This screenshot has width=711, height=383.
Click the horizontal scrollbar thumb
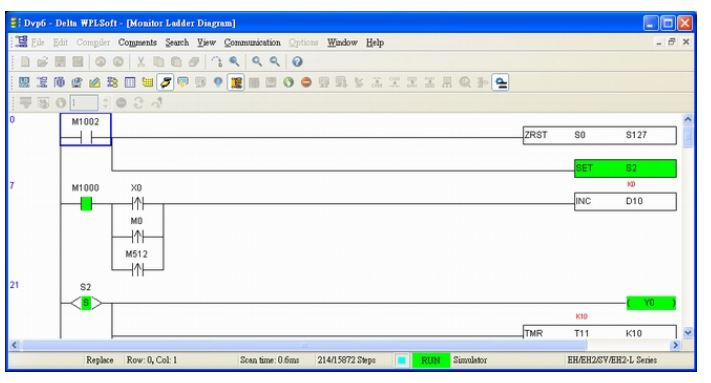click(x=305, y=345)
